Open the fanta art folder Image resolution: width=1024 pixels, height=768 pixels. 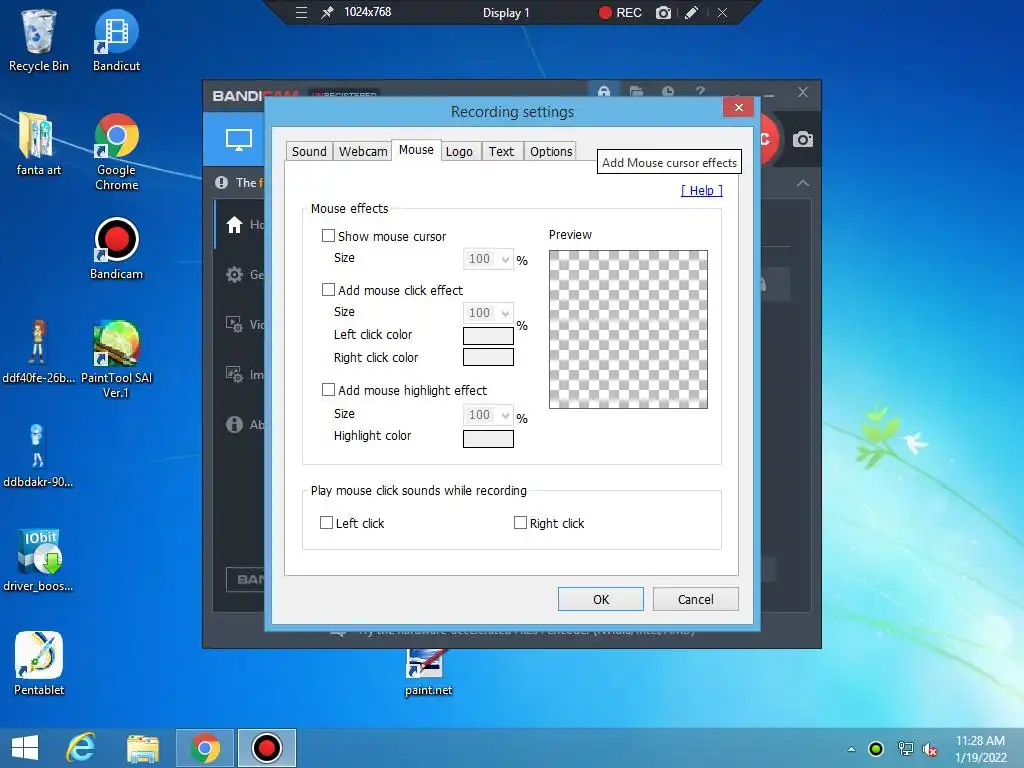coord(38,144)
